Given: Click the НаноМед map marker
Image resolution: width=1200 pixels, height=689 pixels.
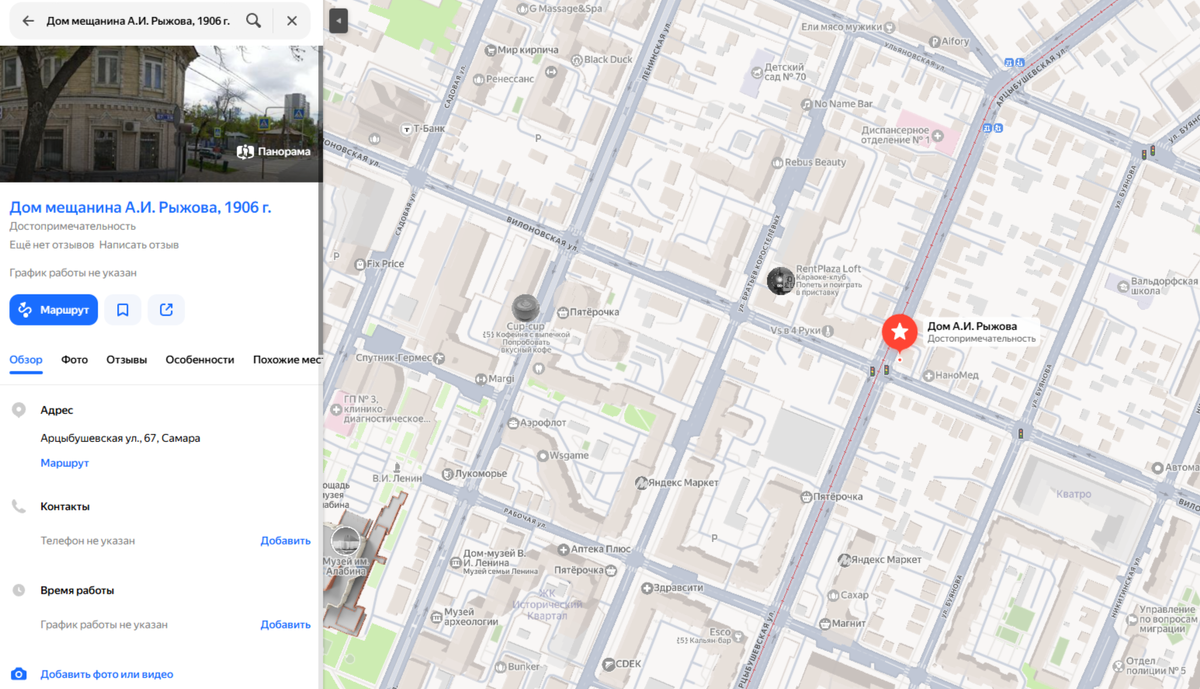Looking at the screenshot, I should point(929,376).
